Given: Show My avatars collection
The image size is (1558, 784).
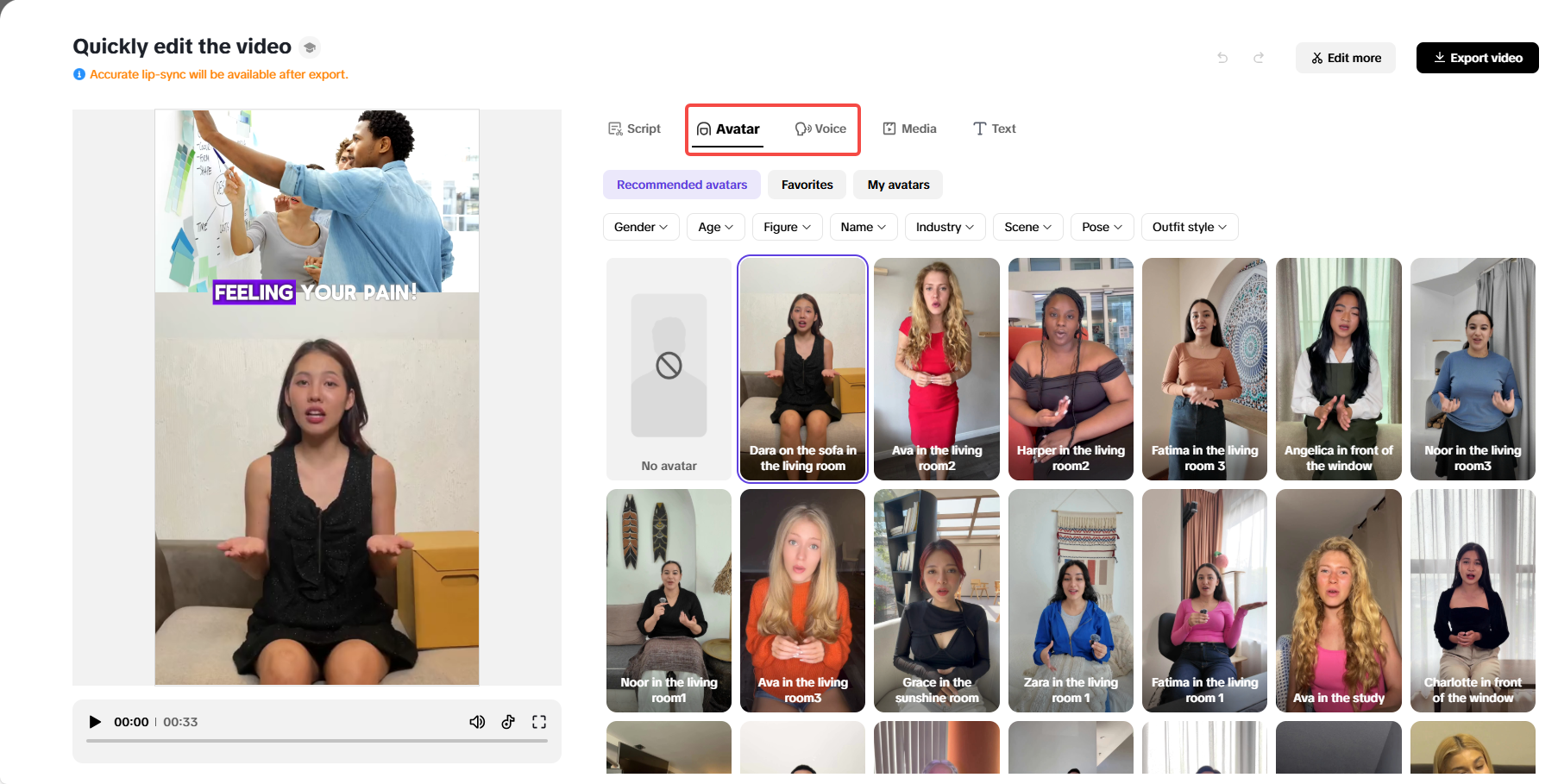Looking at the screenshot, I should 897,185.
